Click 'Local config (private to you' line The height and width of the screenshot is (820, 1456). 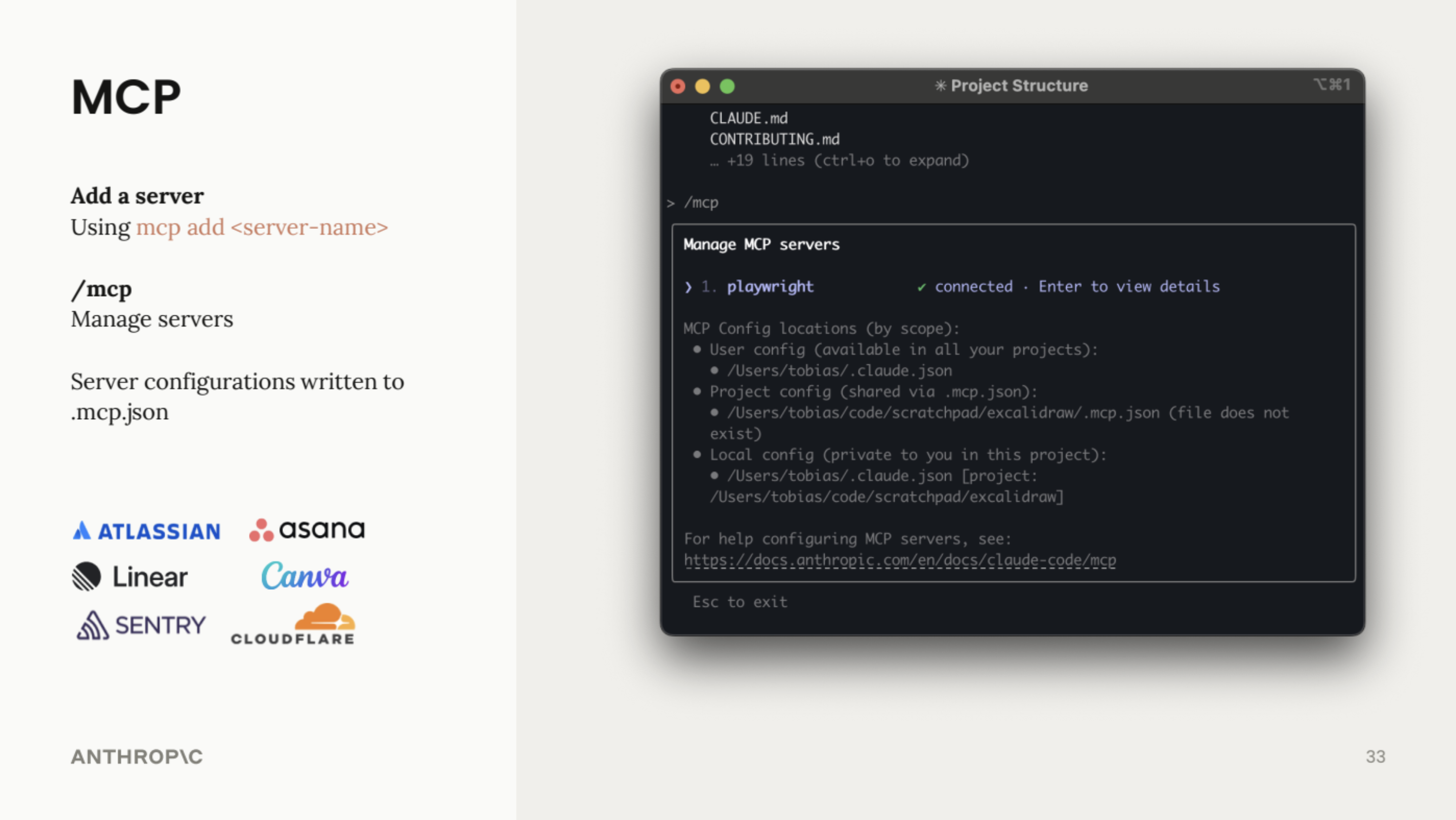click(908, 455)
